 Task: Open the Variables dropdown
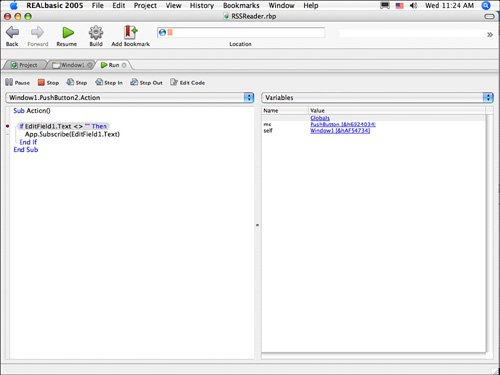click(377, 97)
